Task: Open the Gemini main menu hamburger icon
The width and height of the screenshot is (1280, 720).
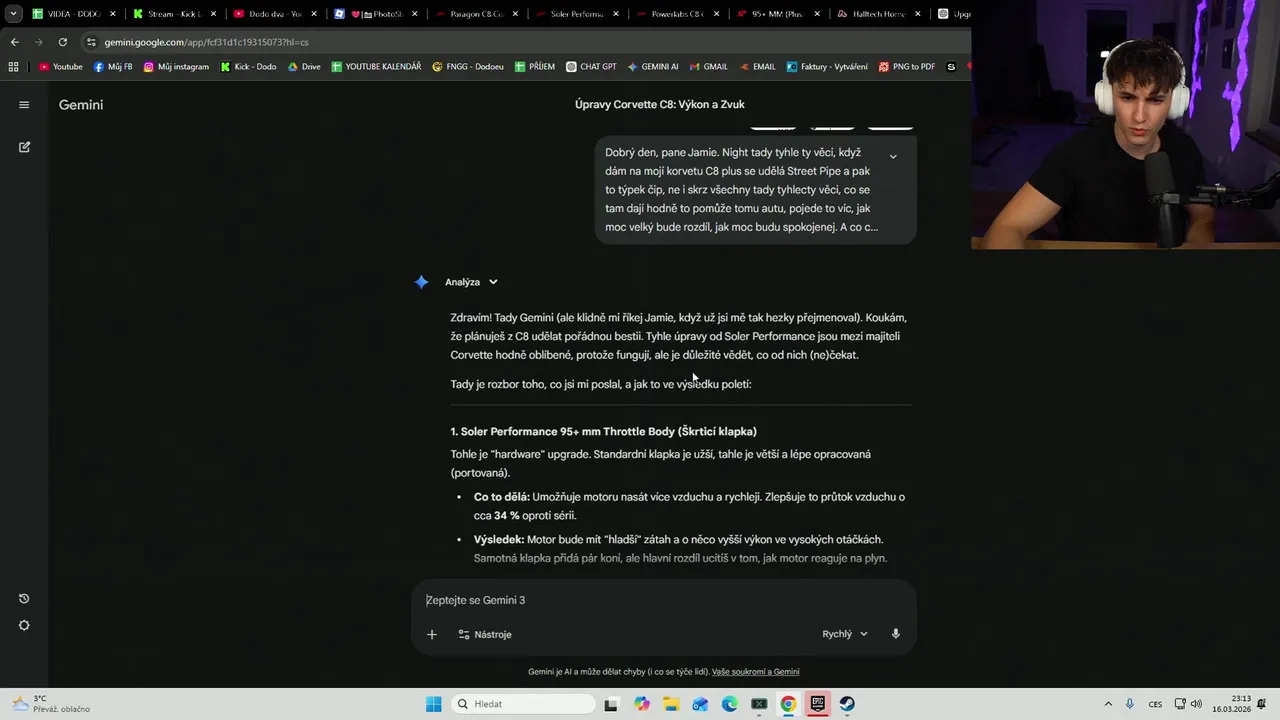Action: (x=24, y=105)
